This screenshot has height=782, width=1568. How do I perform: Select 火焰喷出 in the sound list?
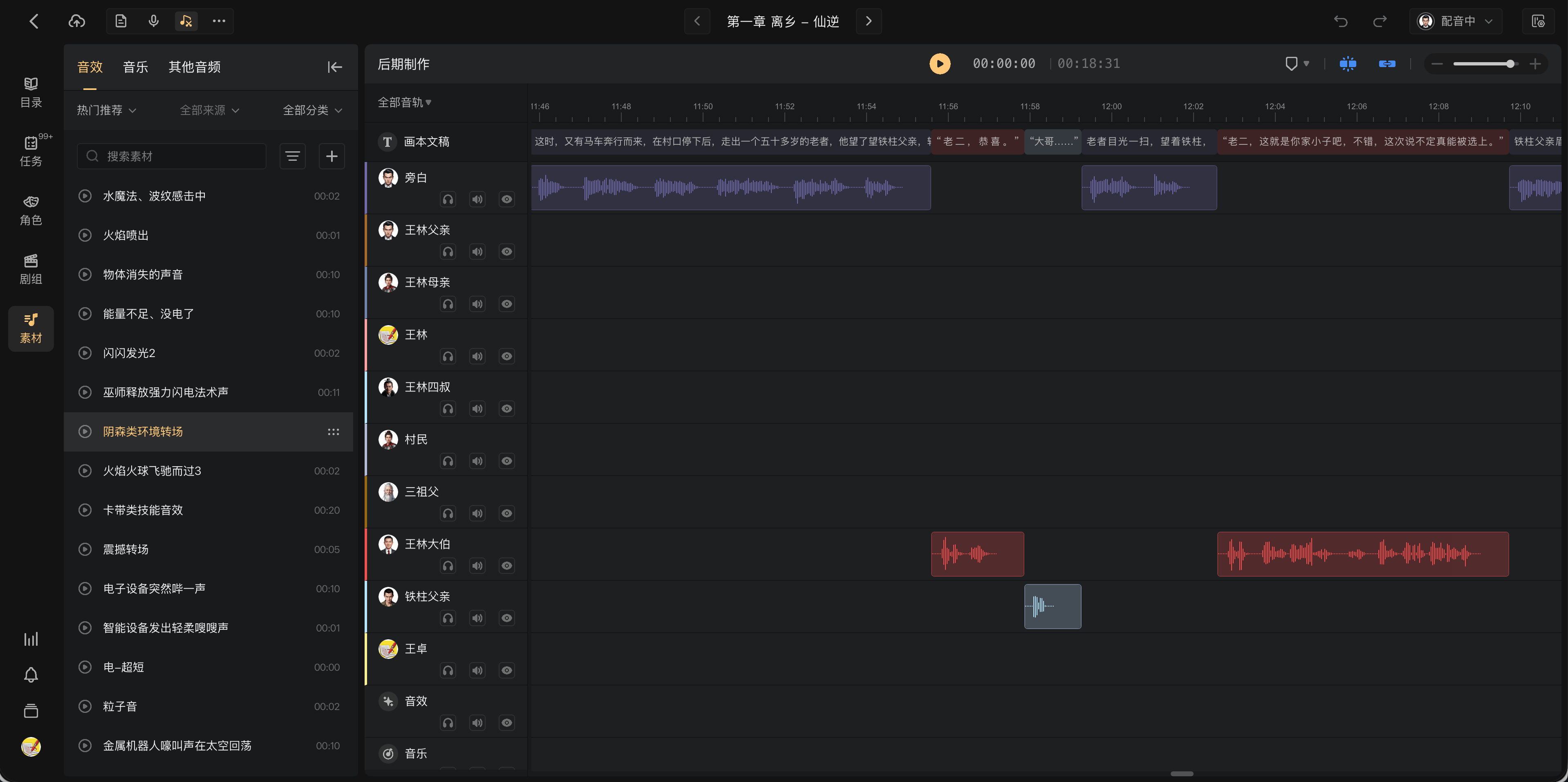pyautogui.click(x=208, y=236)
